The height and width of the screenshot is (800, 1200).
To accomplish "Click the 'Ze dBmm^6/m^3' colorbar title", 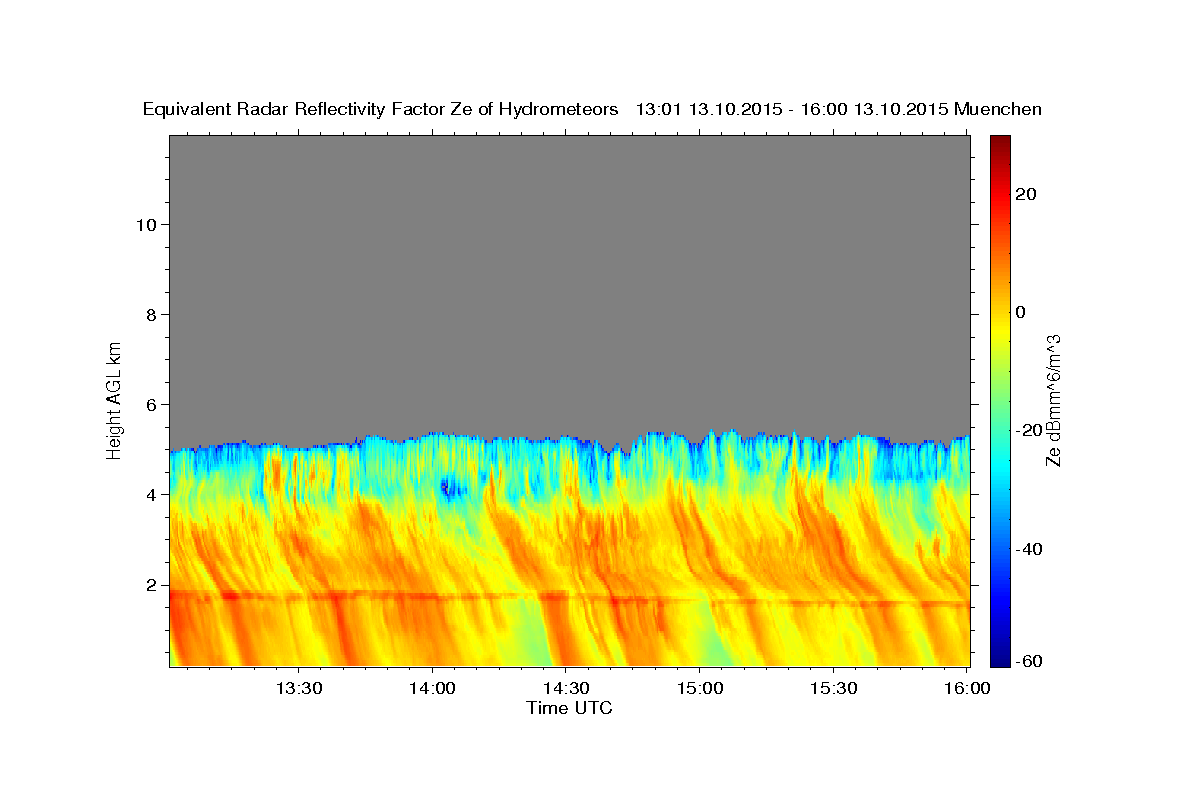I will point(1053,400).
